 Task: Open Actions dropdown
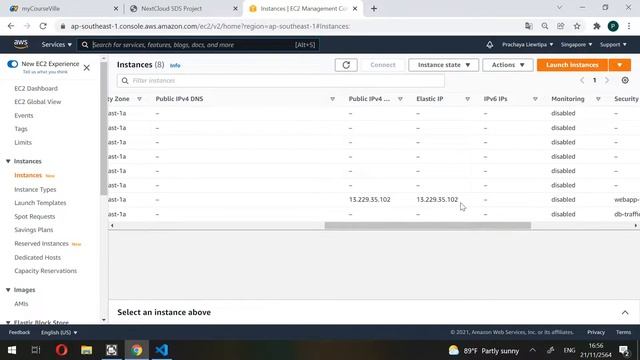[508, 65]
